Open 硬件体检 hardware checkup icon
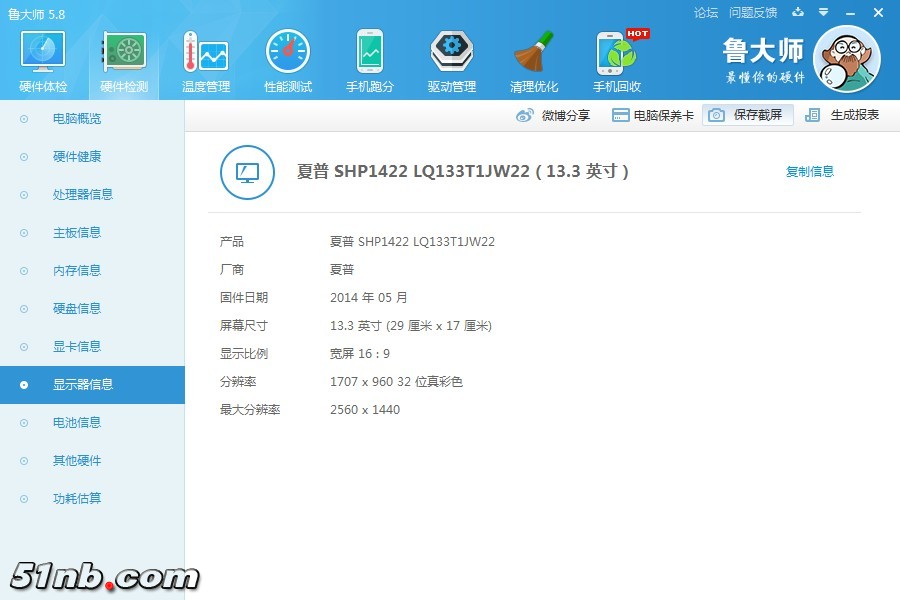 [x=42, y=52]
